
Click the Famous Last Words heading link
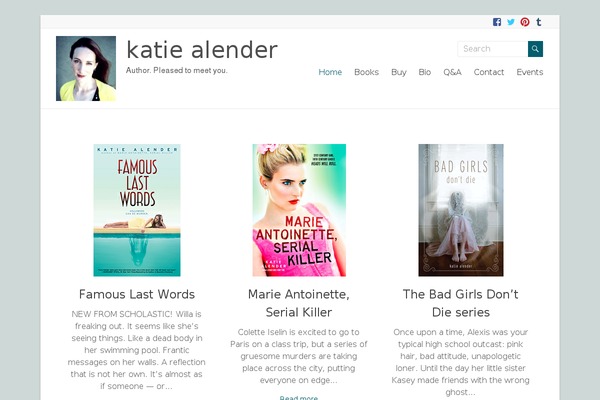(x=137, y=294)
